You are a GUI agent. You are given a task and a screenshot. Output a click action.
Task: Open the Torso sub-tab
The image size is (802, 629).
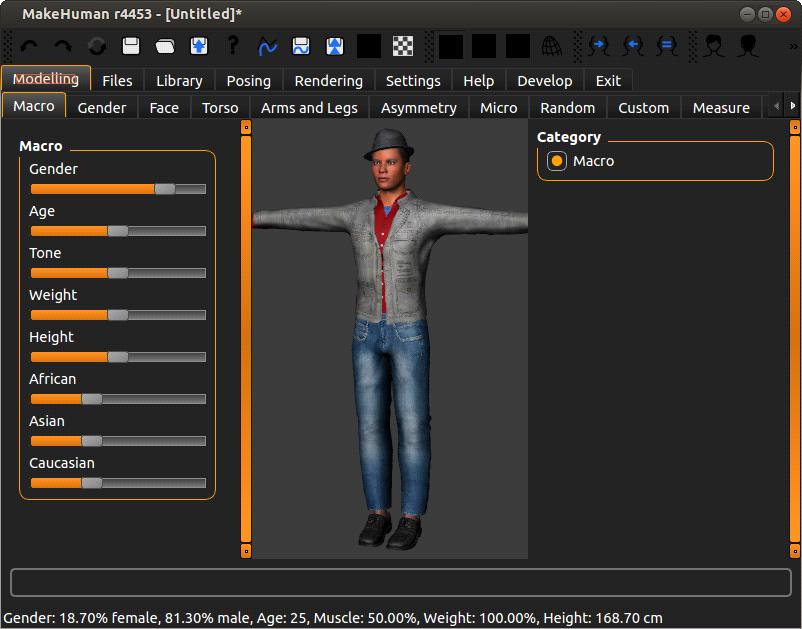(x=220, y=108)
